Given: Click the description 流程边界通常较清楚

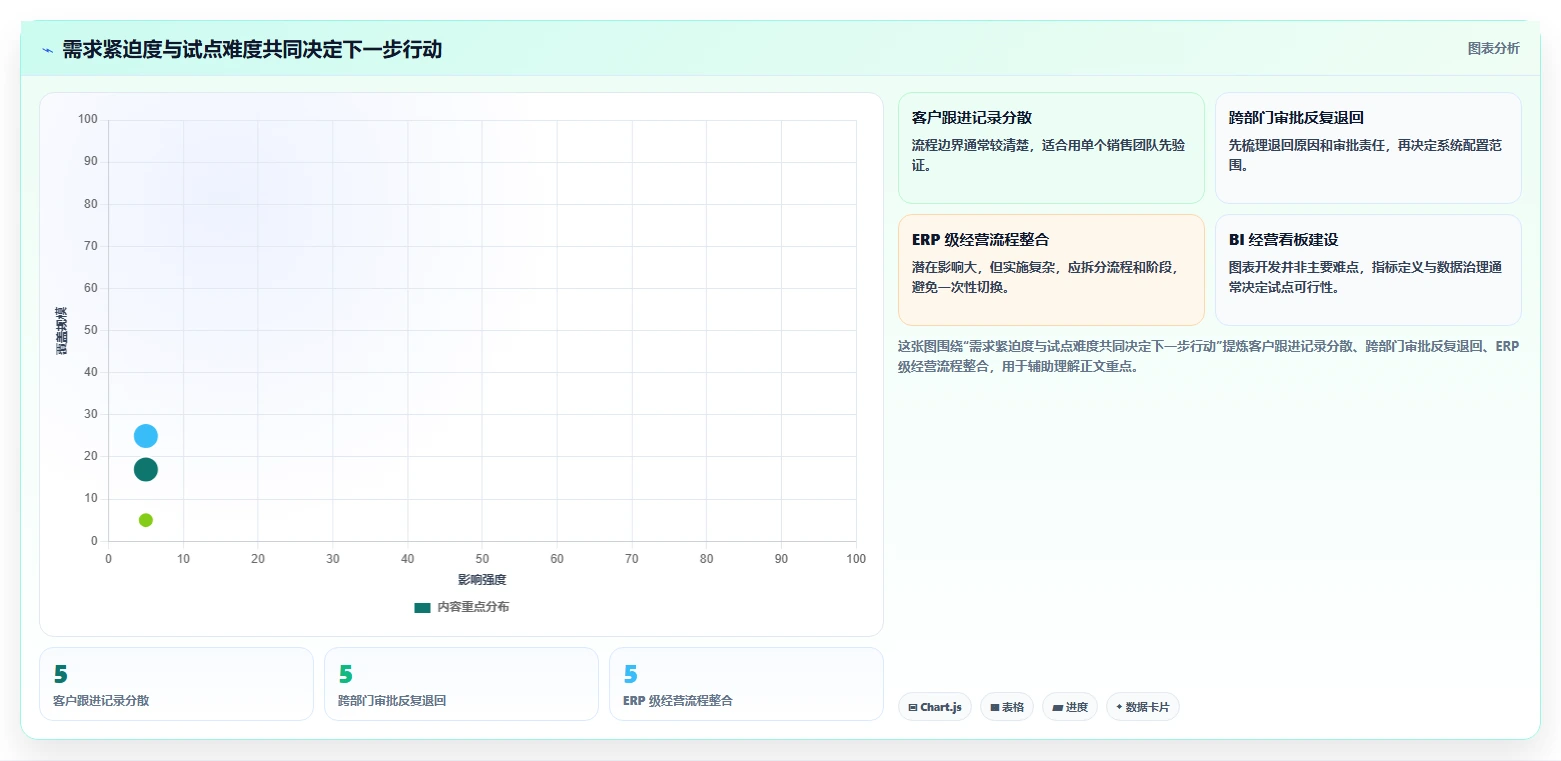Looking at the screenshot, I should [1048, 155].
